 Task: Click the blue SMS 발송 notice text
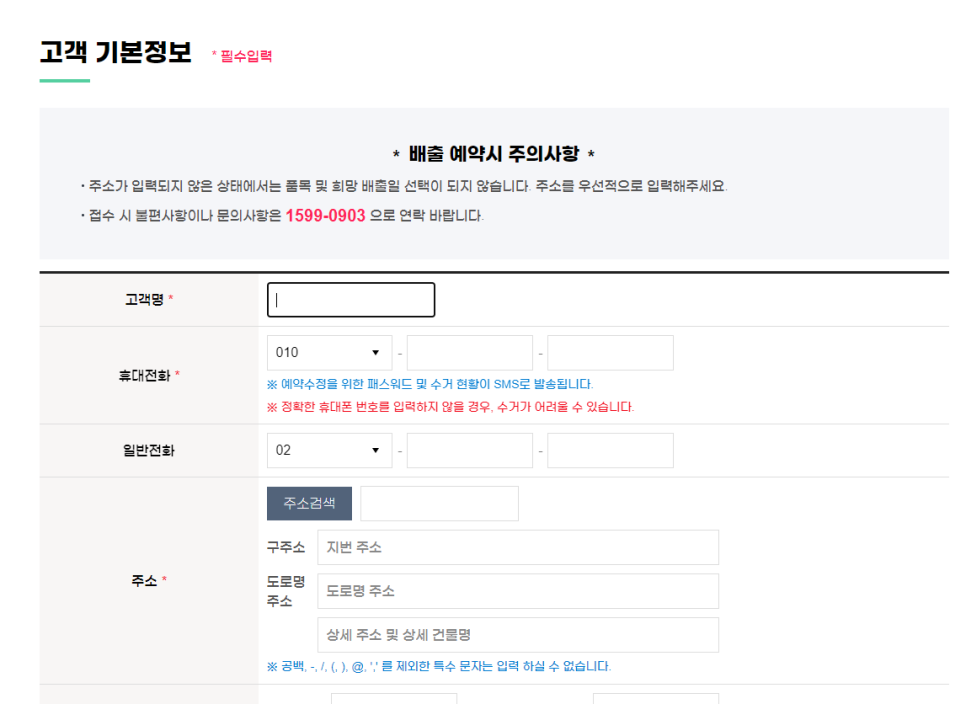tap(430, 384)
